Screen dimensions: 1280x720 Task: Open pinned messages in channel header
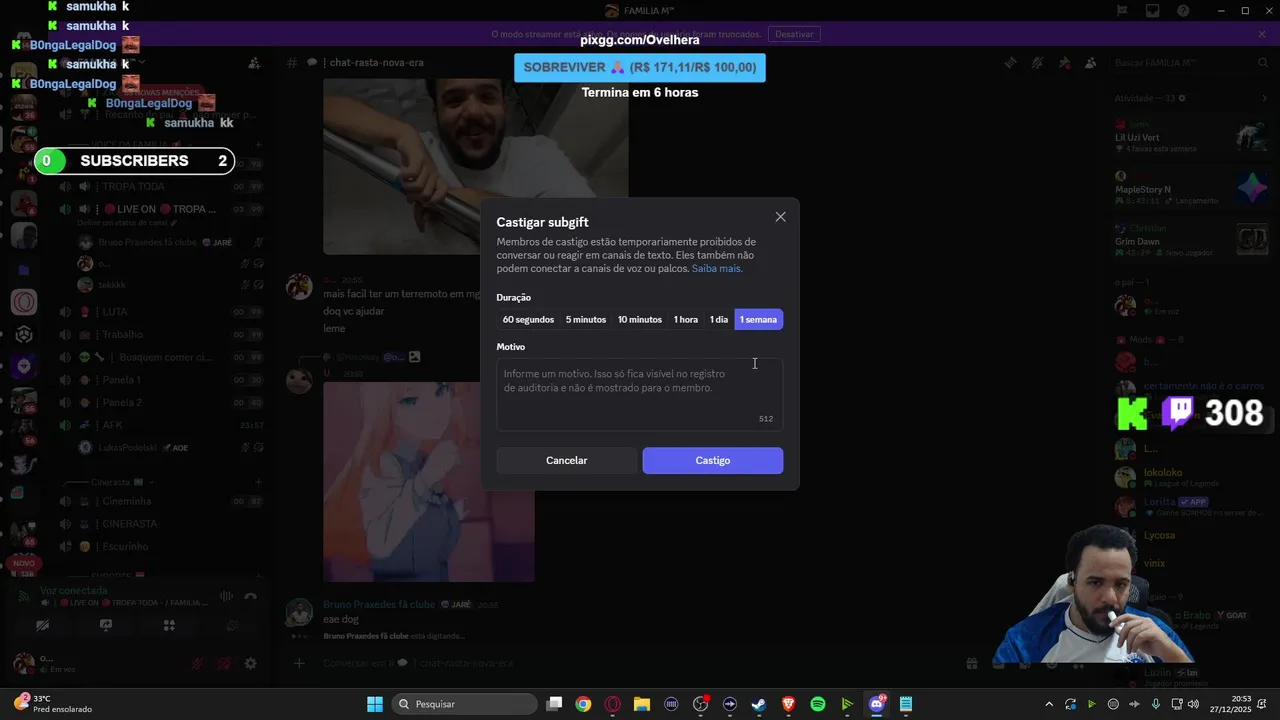click(x=1064, y=63)
